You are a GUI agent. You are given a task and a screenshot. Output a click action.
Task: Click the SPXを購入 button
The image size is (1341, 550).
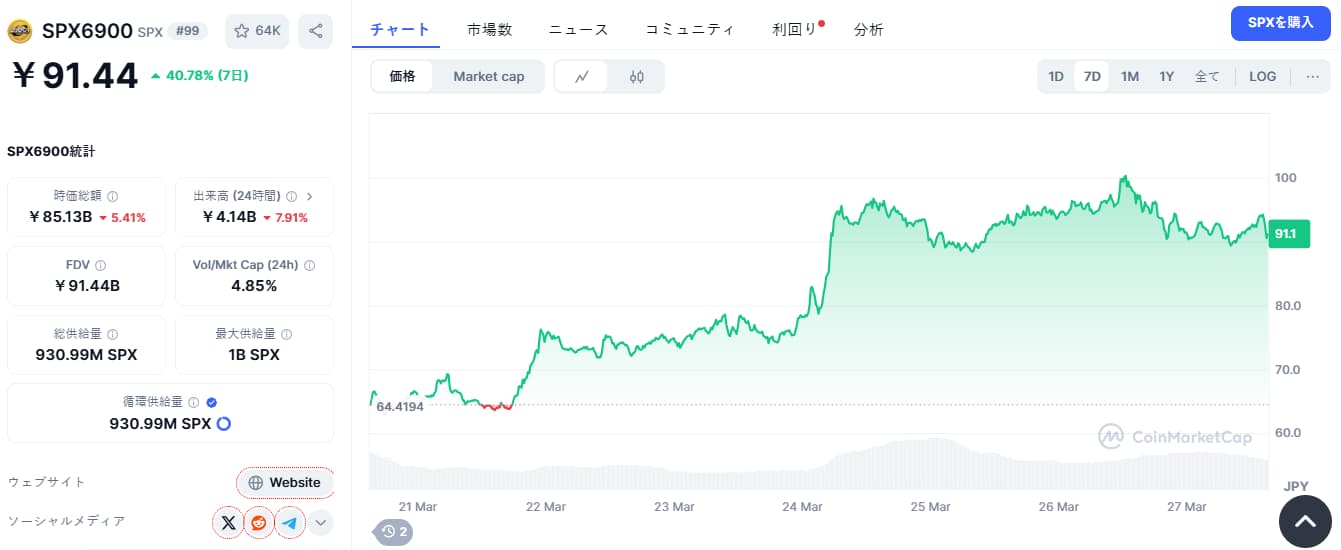coord(1280,22)
